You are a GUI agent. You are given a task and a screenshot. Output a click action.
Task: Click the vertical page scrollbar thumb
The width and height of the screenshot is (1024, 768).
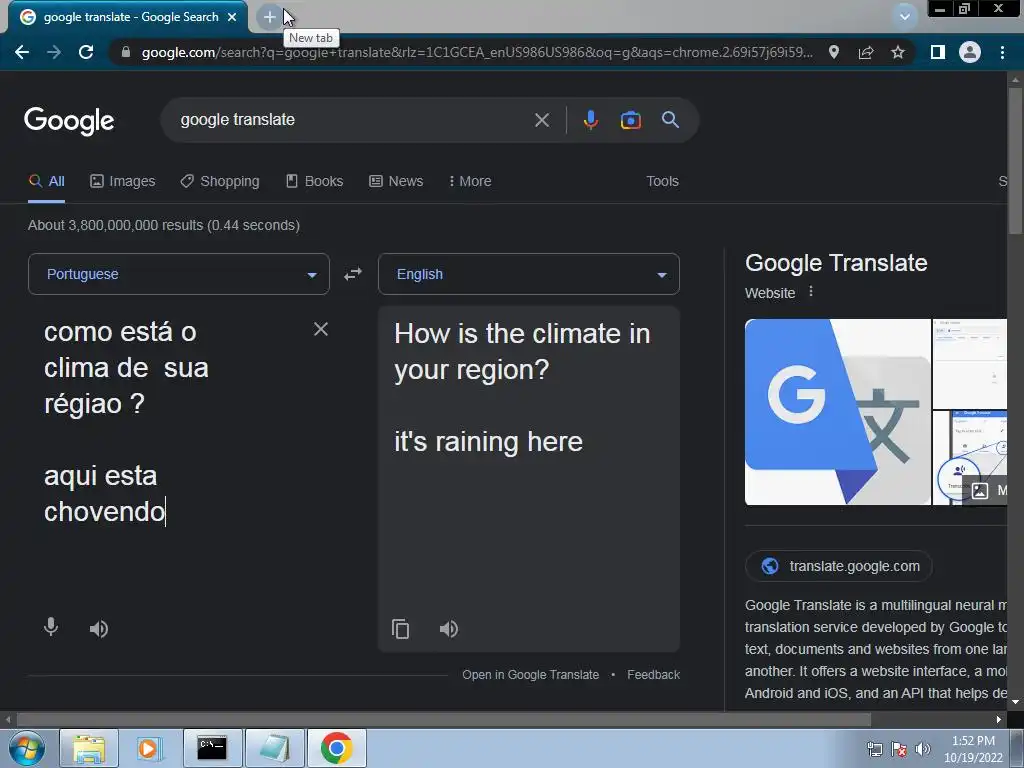coord(1015,160)
